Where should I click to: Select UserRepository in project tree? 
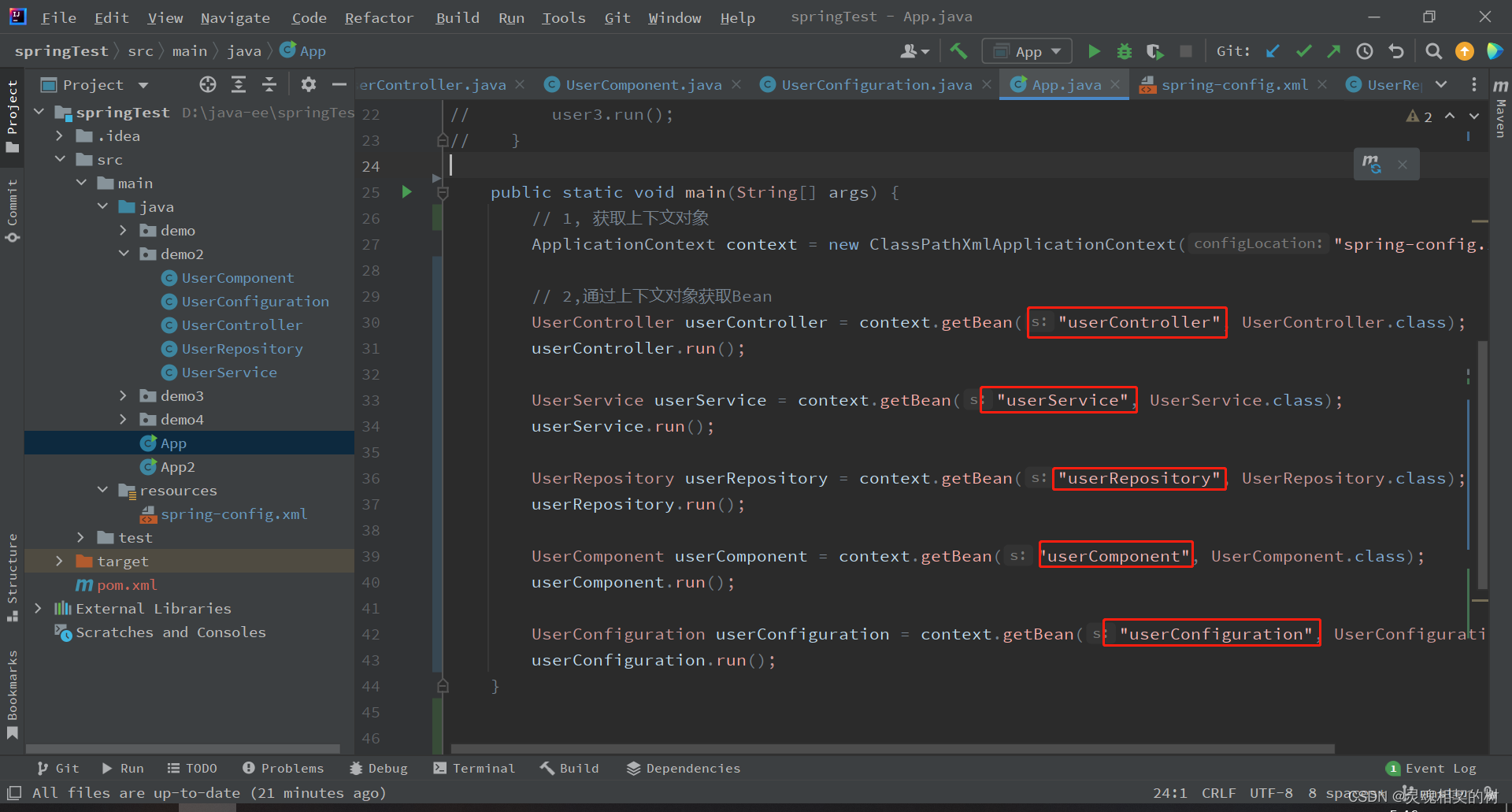pyautogui.click(x=242, y=348)
